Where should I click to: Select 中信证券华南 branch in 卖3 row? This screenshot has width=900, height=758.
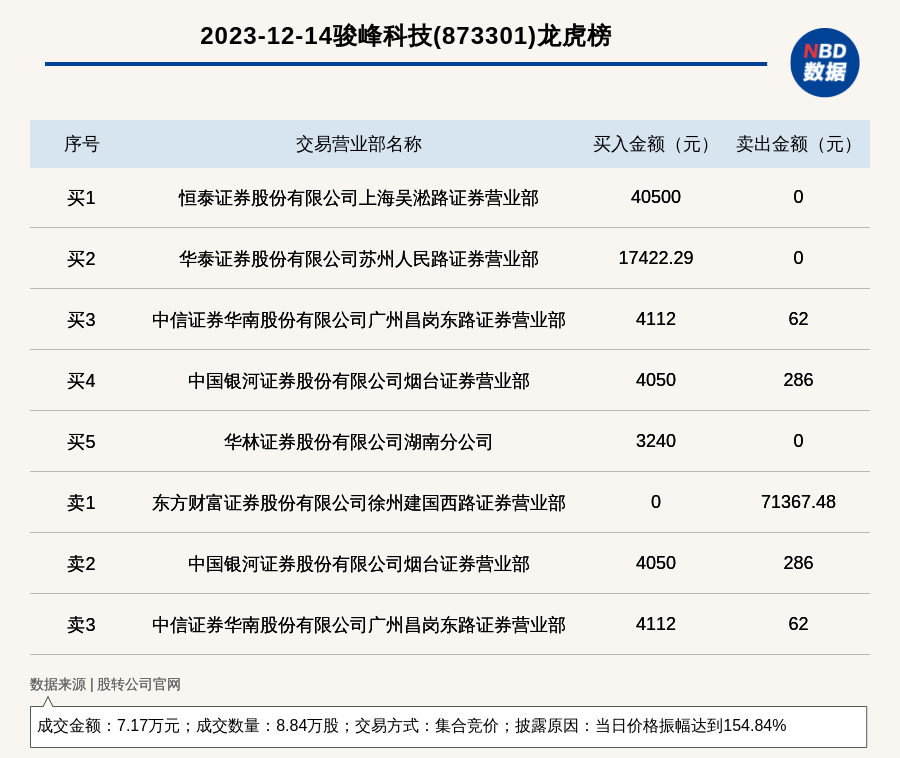[x=358, y=625]
